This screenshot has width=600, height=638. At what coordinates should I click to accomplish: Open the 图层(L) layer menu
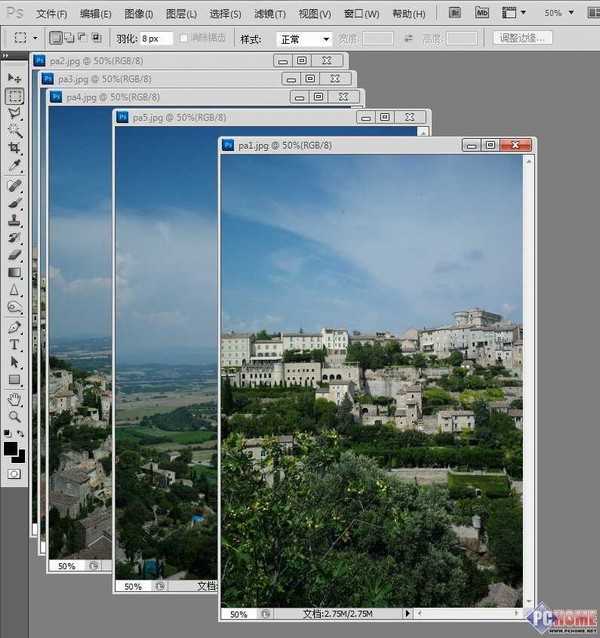(x=182, y=14)
